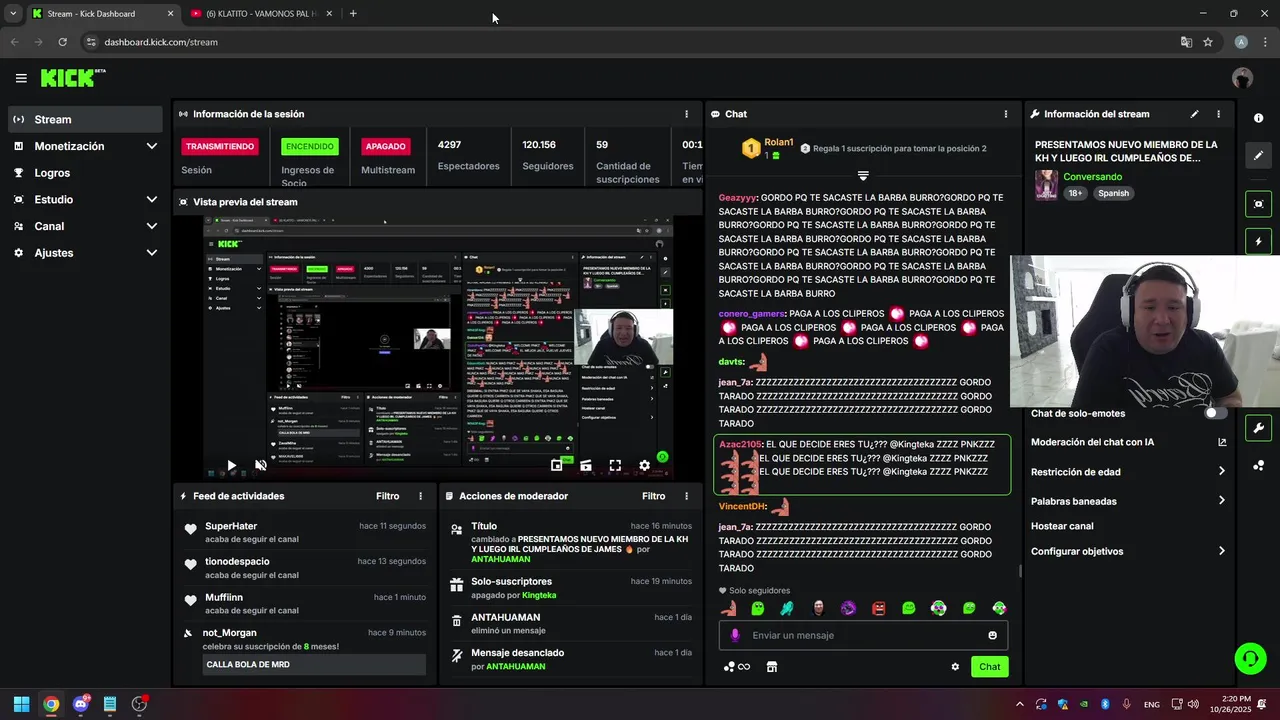
Task: Open the emoji picker in message box
Action: pos(992,635)
